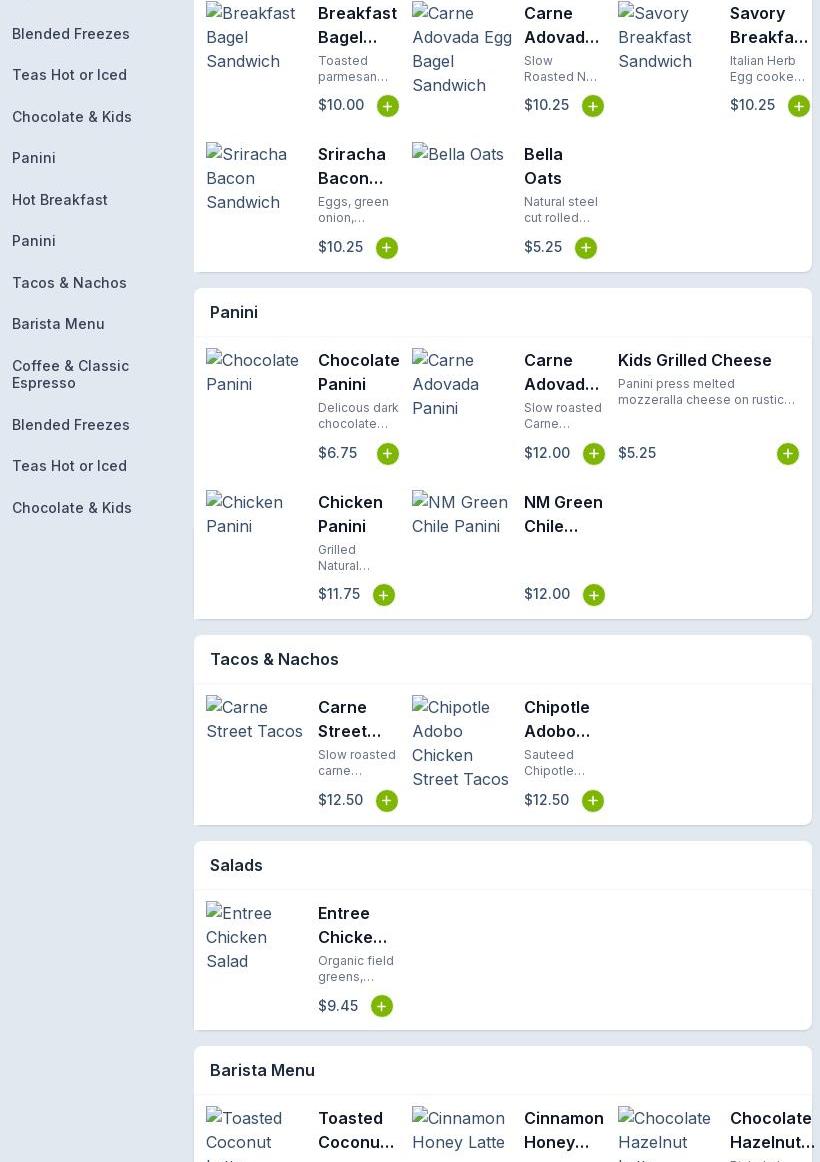Add NM Green Chile Panini plus icon

tap(593, 595)
